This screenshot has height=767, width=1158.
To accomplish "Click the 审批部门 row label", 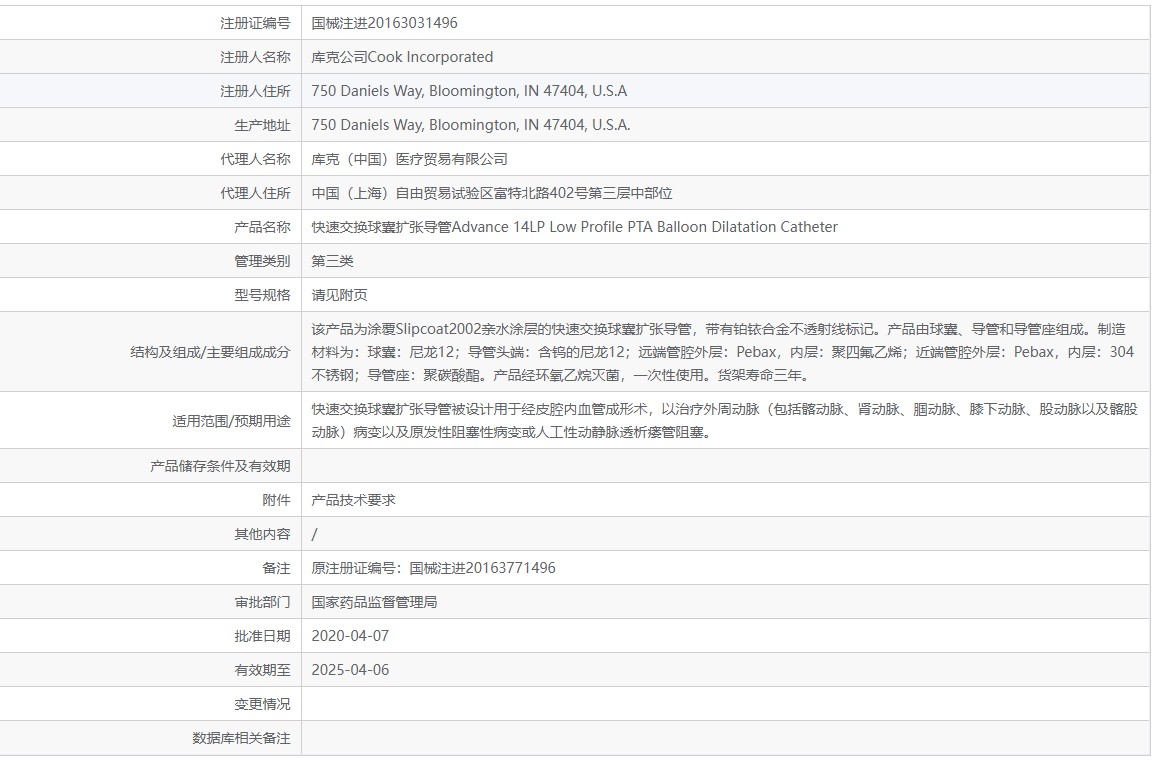I will point(262,602).
